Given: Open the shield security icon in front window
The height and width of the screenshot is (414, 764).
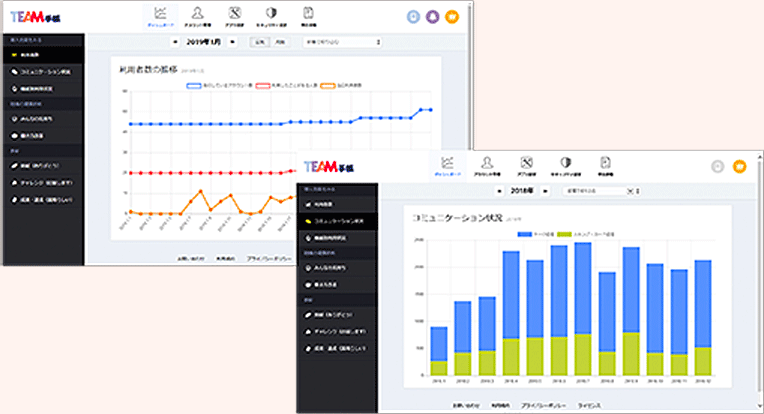Looking at the screenshot, I should point(565,166).
